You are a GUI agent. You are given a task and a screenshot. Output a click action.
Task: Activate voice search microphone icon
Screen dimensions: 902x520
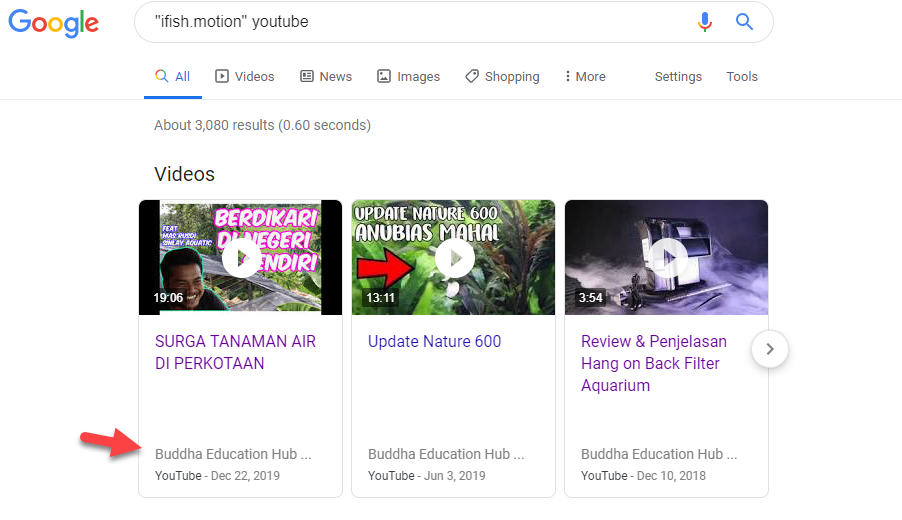[705, 22]
